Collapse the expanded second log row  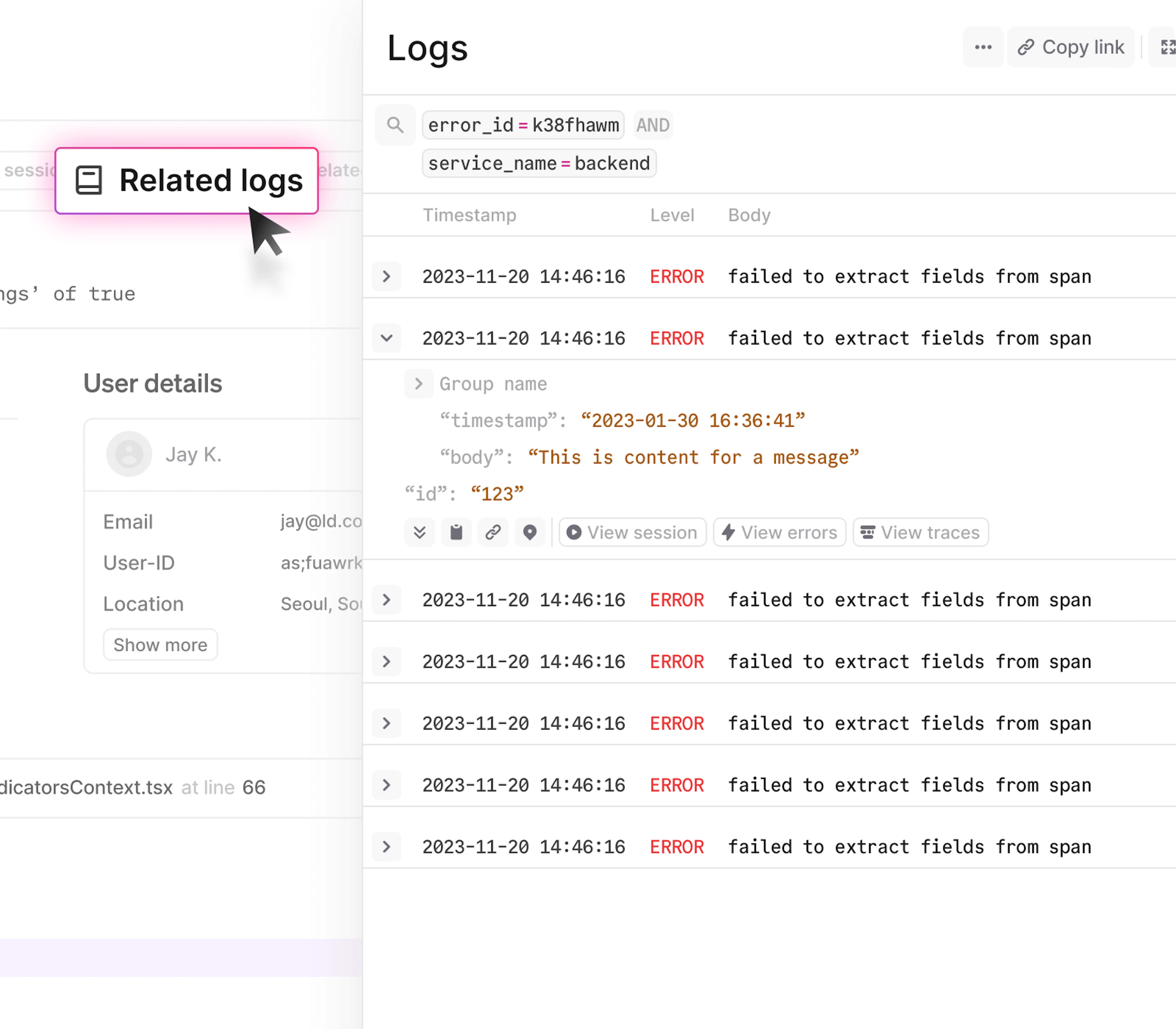pyautogui.click(x=386, y=338)
